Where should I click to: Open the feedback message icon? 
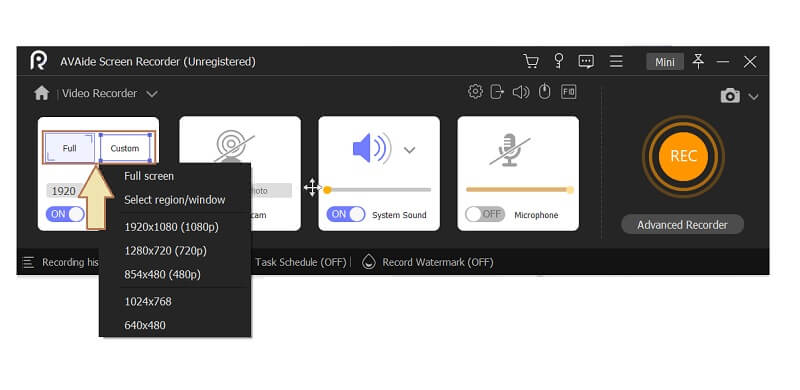(586, 62)
